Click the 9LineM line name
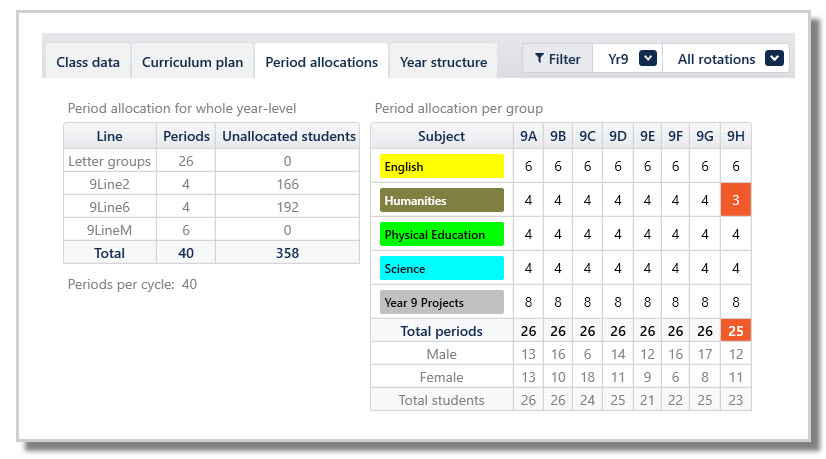The image size is (826, 459). point(110,229)
